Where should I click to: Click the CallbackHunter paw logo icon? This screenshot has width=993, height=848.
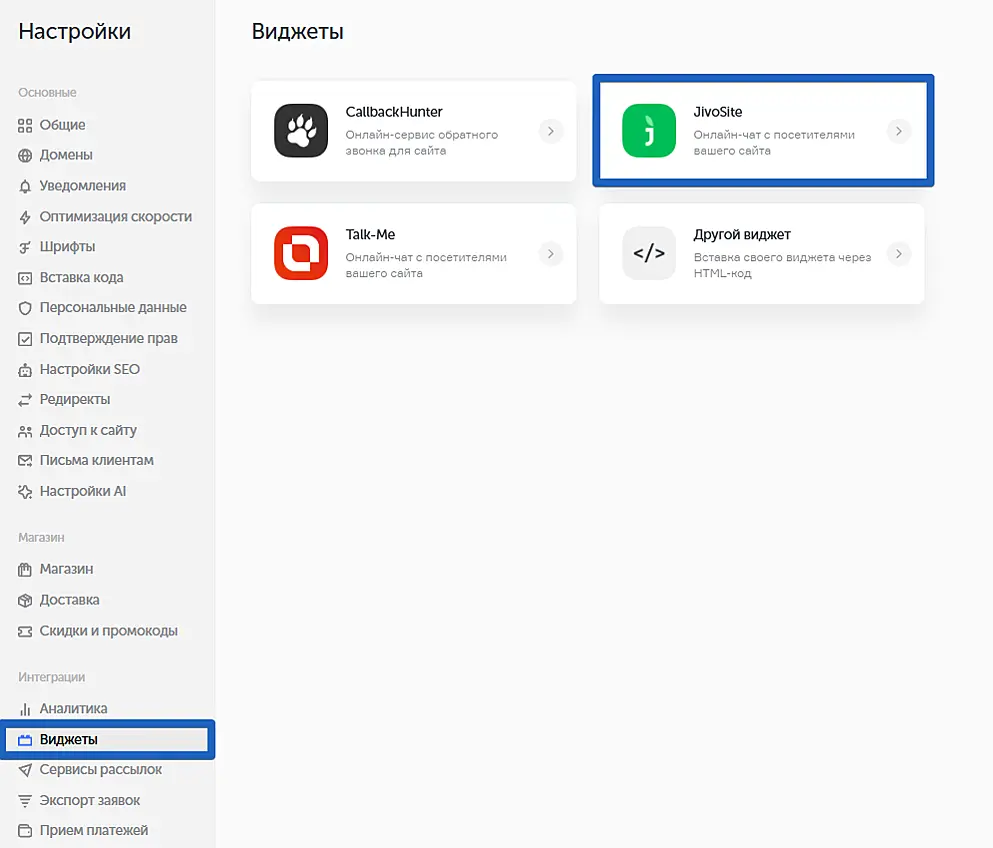click(301, 131)
